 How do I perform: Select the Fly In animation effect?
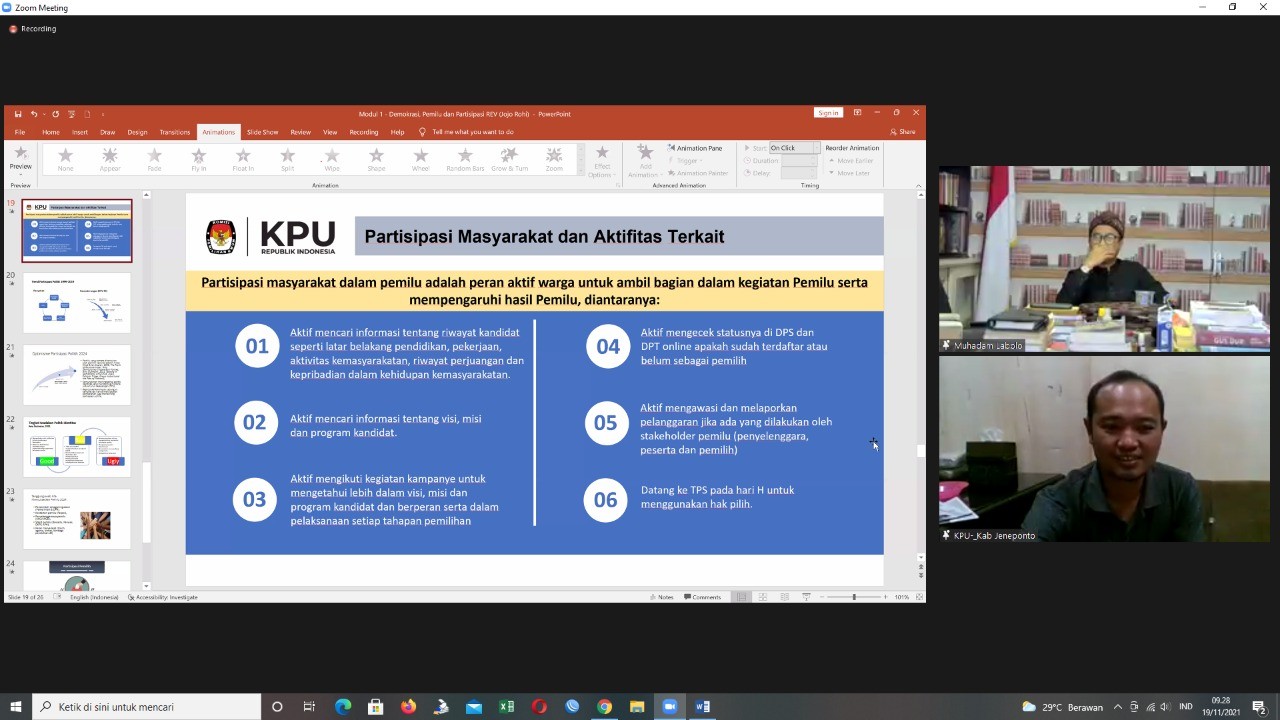(198, 158)
